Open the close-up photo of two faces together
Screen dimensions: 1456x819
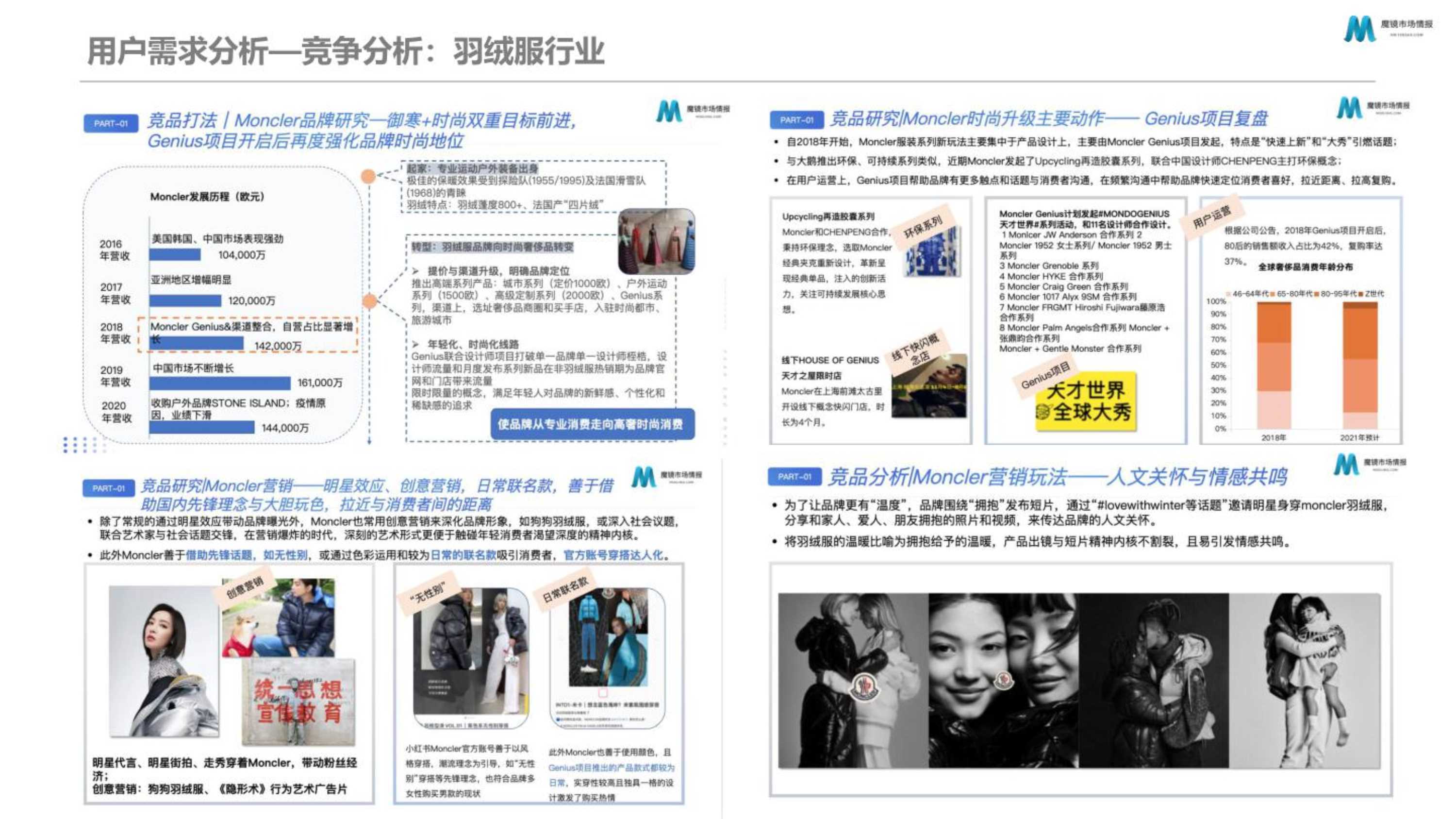pos(1004,681)
